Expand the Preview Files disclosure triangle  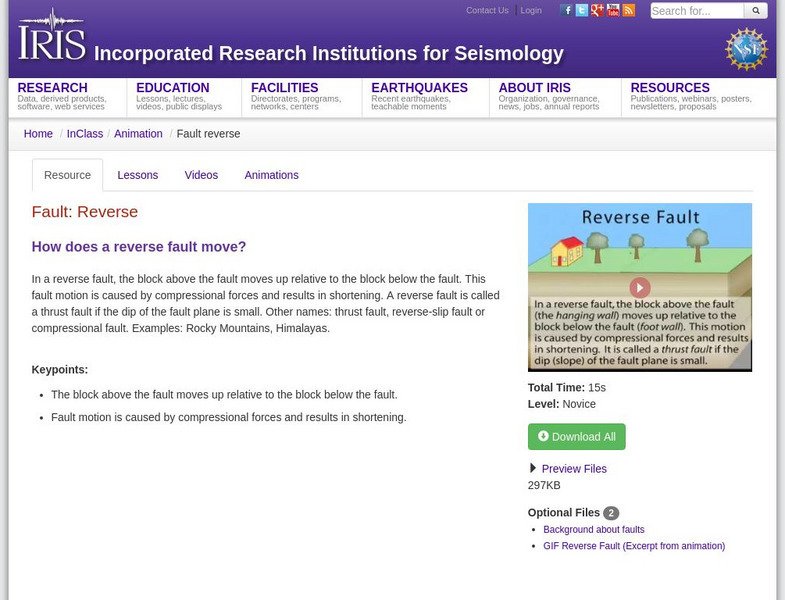(x=533, y=468)
